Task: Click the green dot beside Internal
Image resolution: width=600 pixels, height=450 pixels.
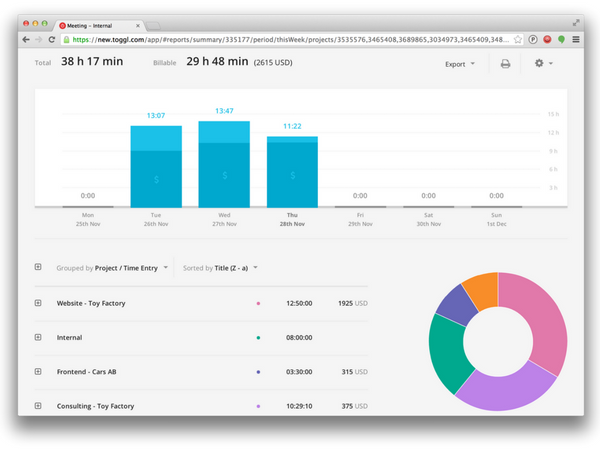Action: tap(258, 338)
